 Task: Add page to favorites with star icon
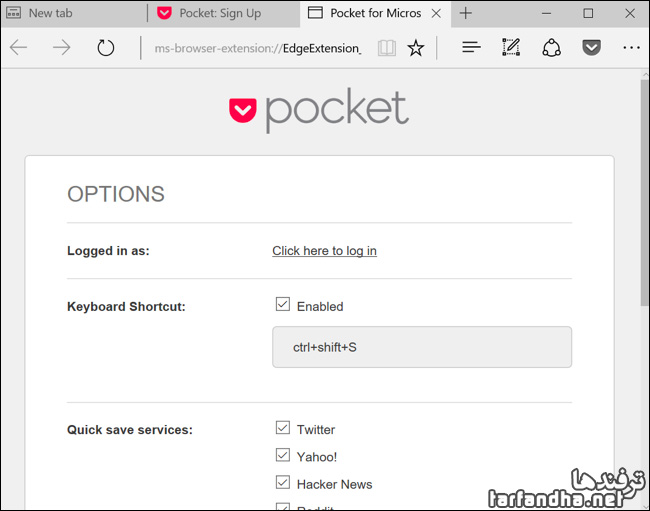(416, 48)
